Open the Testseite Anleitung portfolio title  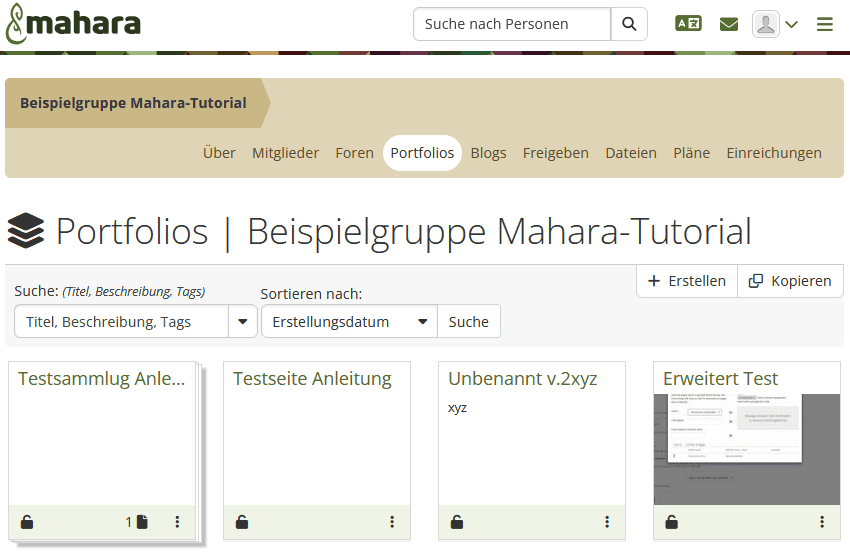tap(312, 378)
